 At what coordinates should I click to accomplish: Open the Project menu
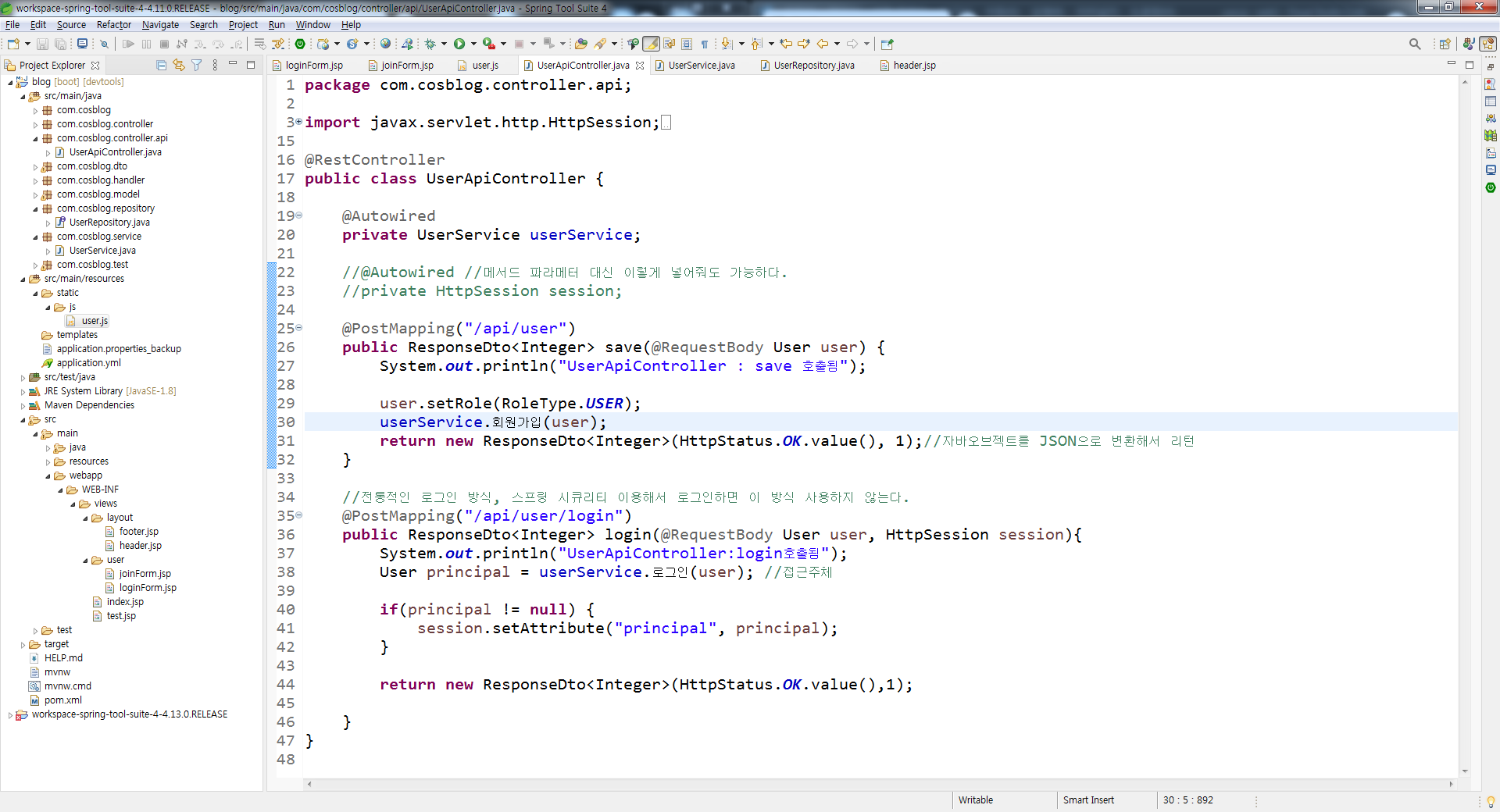pyautogui.click(x=243, y=25)
